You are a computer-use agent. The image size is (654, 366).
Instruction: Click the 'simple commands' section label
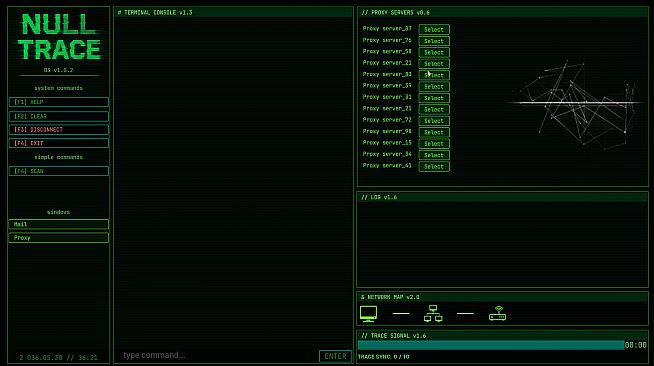click(x=58, y=157)
